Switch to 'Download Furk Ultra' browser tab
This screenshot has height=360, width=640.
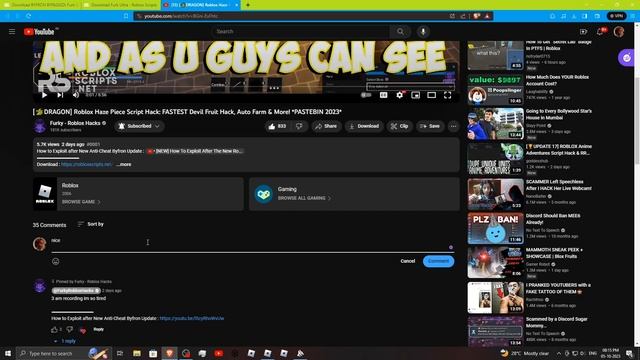[x=120, y=5]
